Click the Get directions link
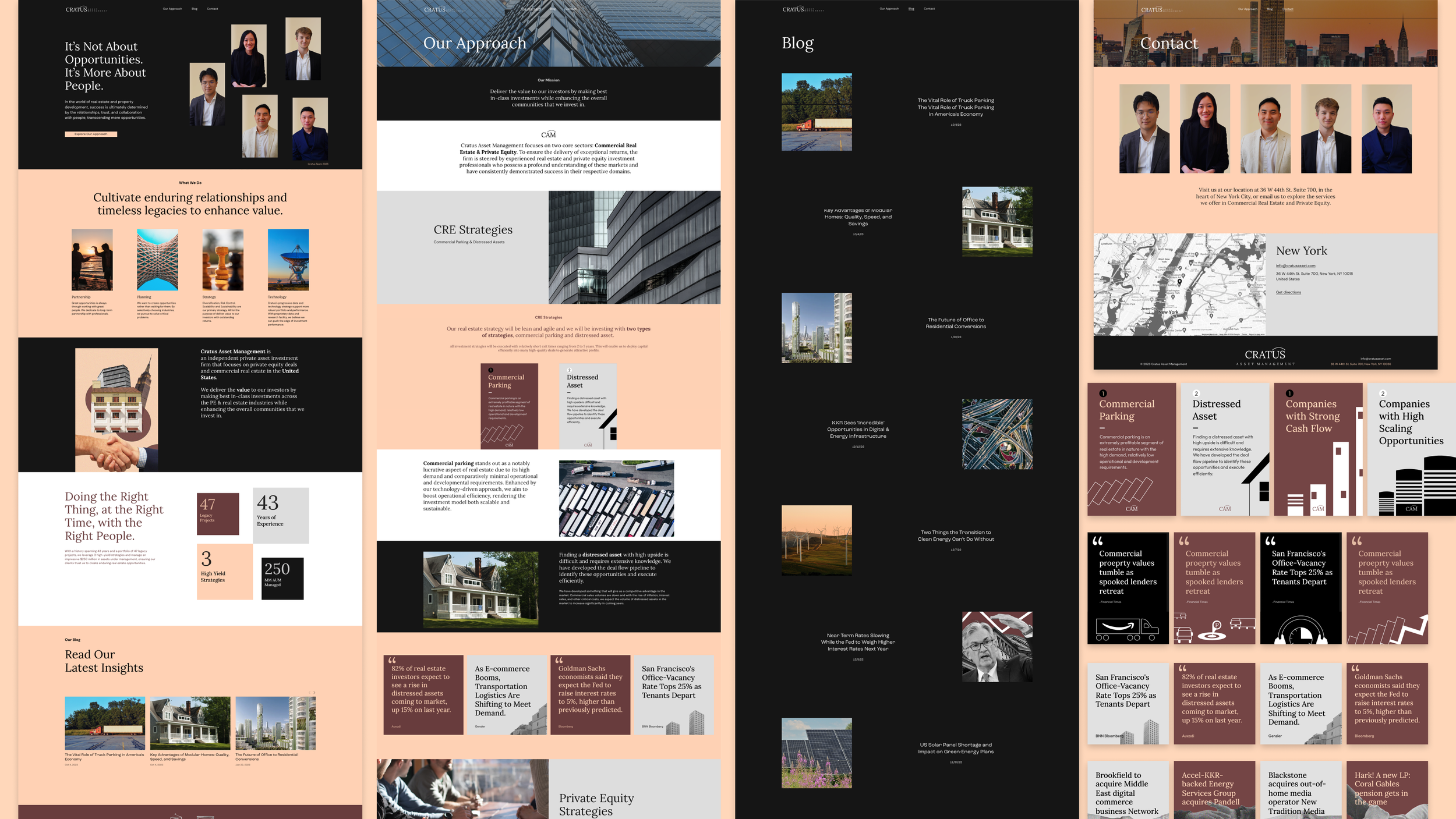The width and height of the screenshot is (1456, 819). tap(1288, 292)
